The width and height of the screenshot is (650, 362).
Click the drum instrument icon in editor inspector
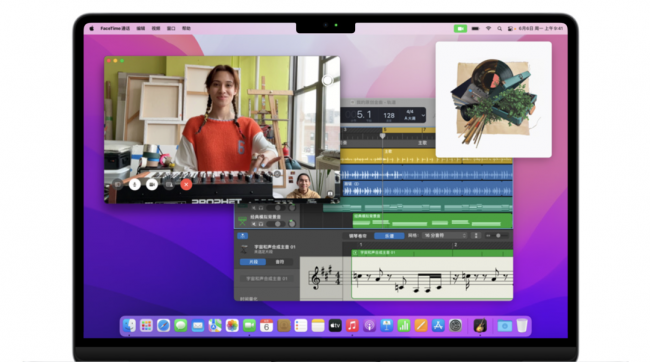click(245, 249)
